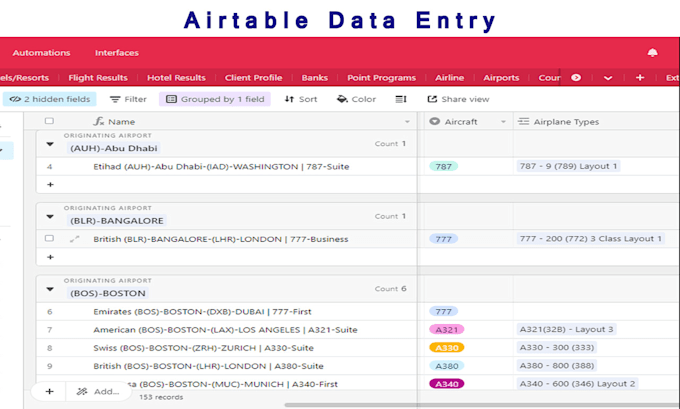Open the Sort options
Viewport: 680px width, 409px height.
301,99
